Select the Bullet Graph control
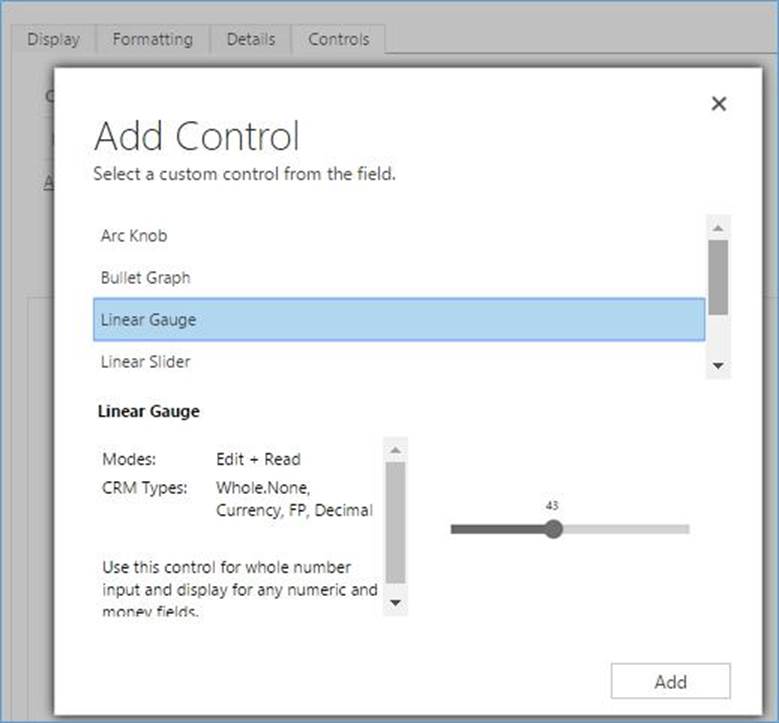Viewport: 779px width, 723px height. 145,278
